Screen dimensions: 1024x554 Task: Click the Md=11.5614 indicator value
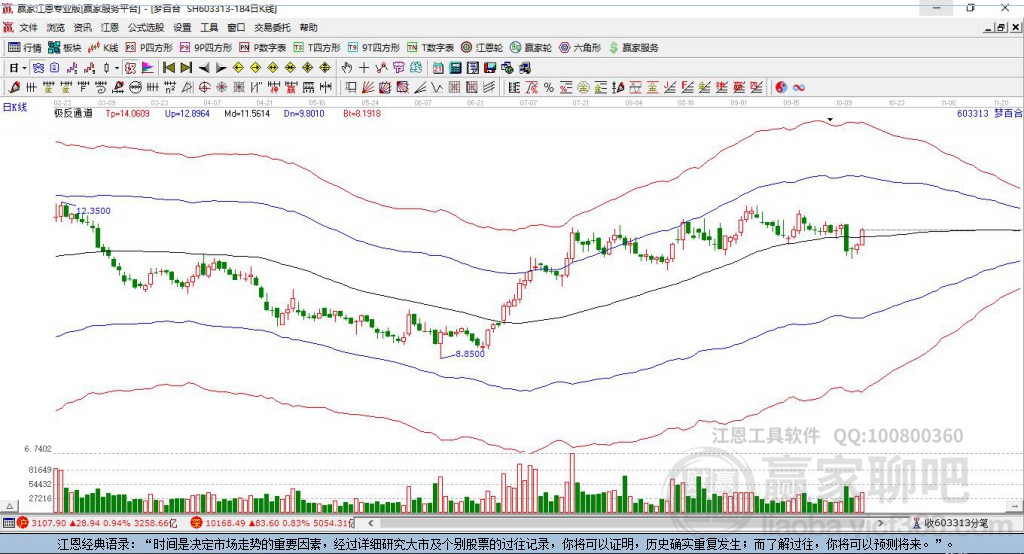click(x=247, y=113)
